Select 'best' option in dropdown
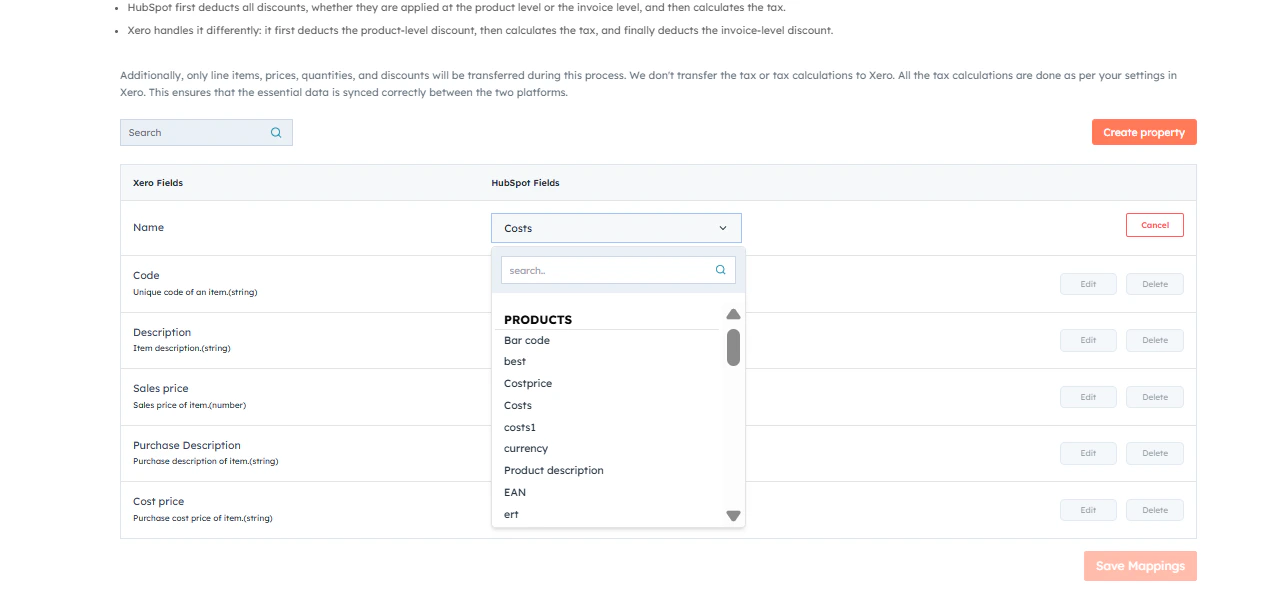The width and height of the screenshot is (1269, 600). pyautogui.click(x=515, y=361)
